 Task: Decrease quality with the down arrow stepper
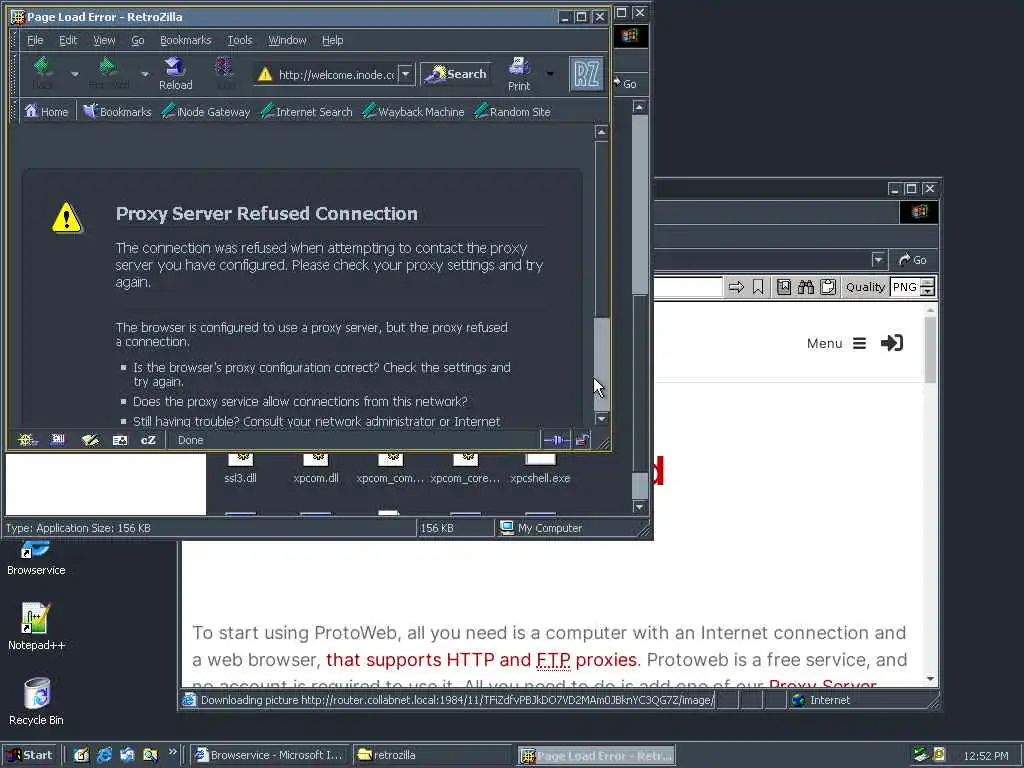click(x=927, y=291)
